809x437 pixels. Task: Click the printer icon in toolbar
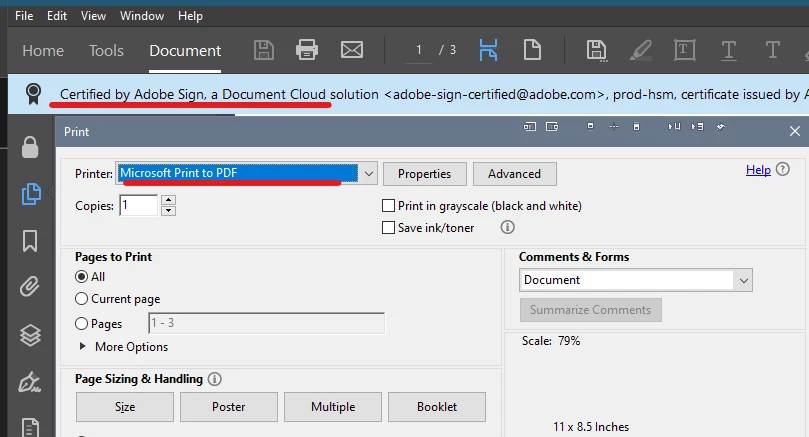coord(307,50)
